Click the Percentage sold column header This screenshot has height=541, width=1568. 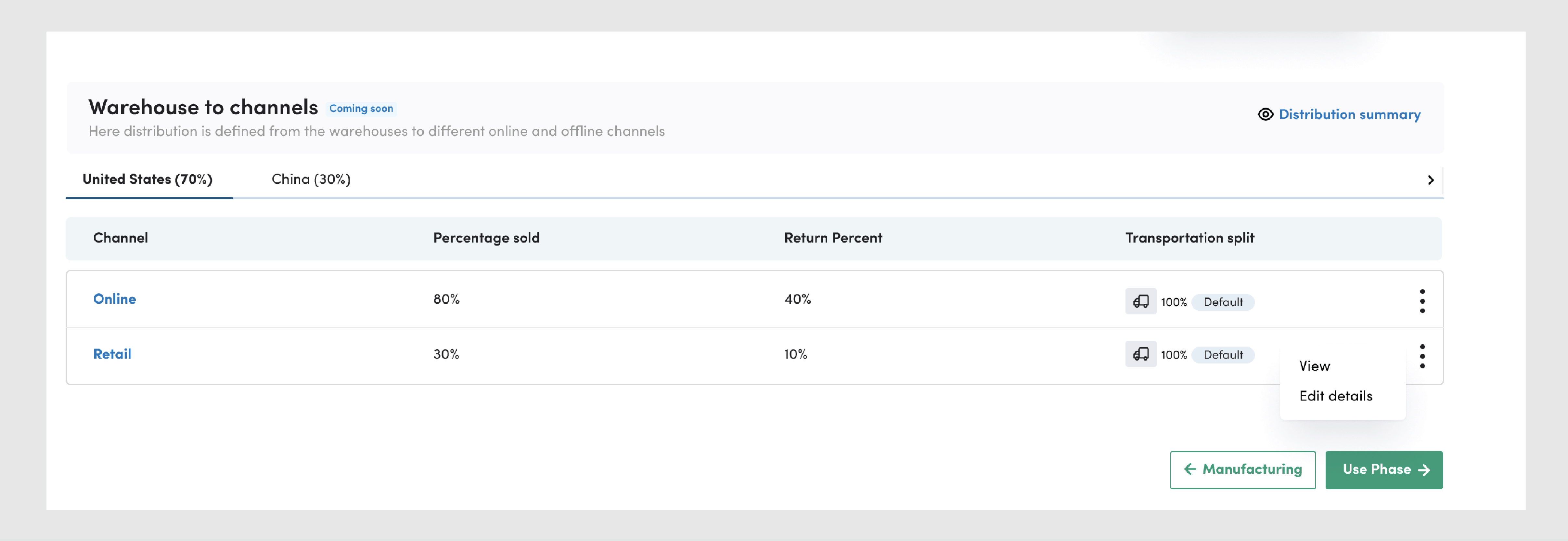click(486, 238)
